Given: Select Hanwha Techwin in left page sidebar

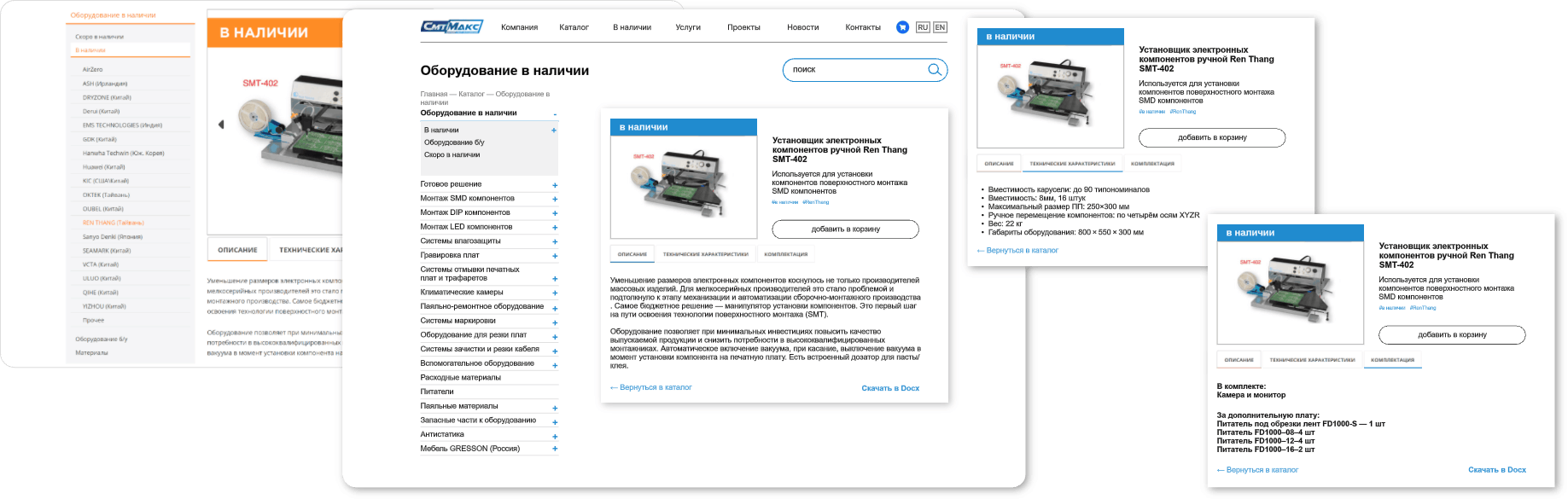Looking at the screenshot, I should tap(123, 154).
